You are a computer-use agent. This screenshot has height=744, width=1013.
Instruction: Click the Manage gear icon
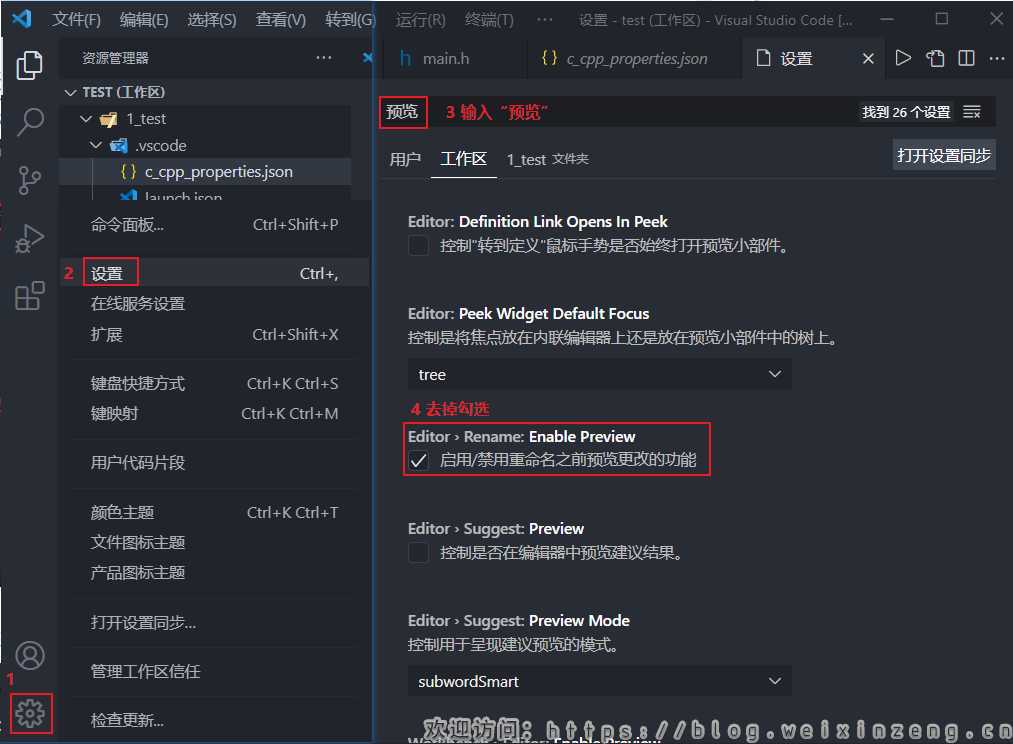(x=30, y=714)
